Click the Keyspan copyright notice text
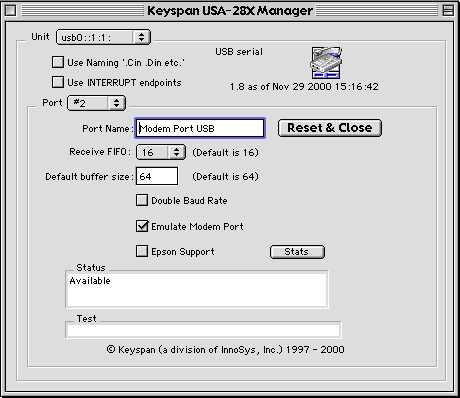460x398 pixels. pyautogui.click(x=225, y=350)
